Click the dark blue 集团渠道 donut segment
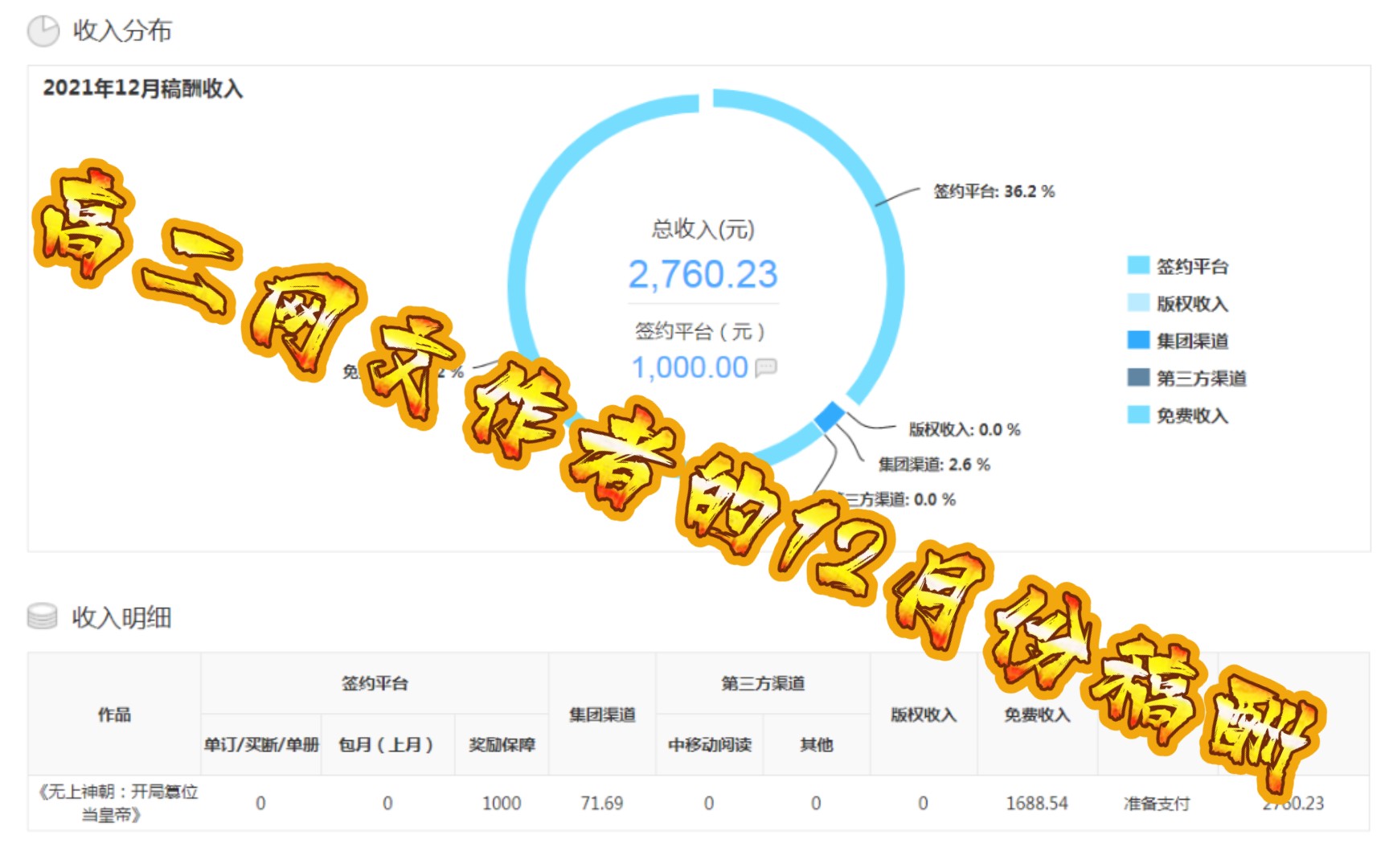Image resolution: width=1389 pixels, height=868 pixels. coord(830,417)
